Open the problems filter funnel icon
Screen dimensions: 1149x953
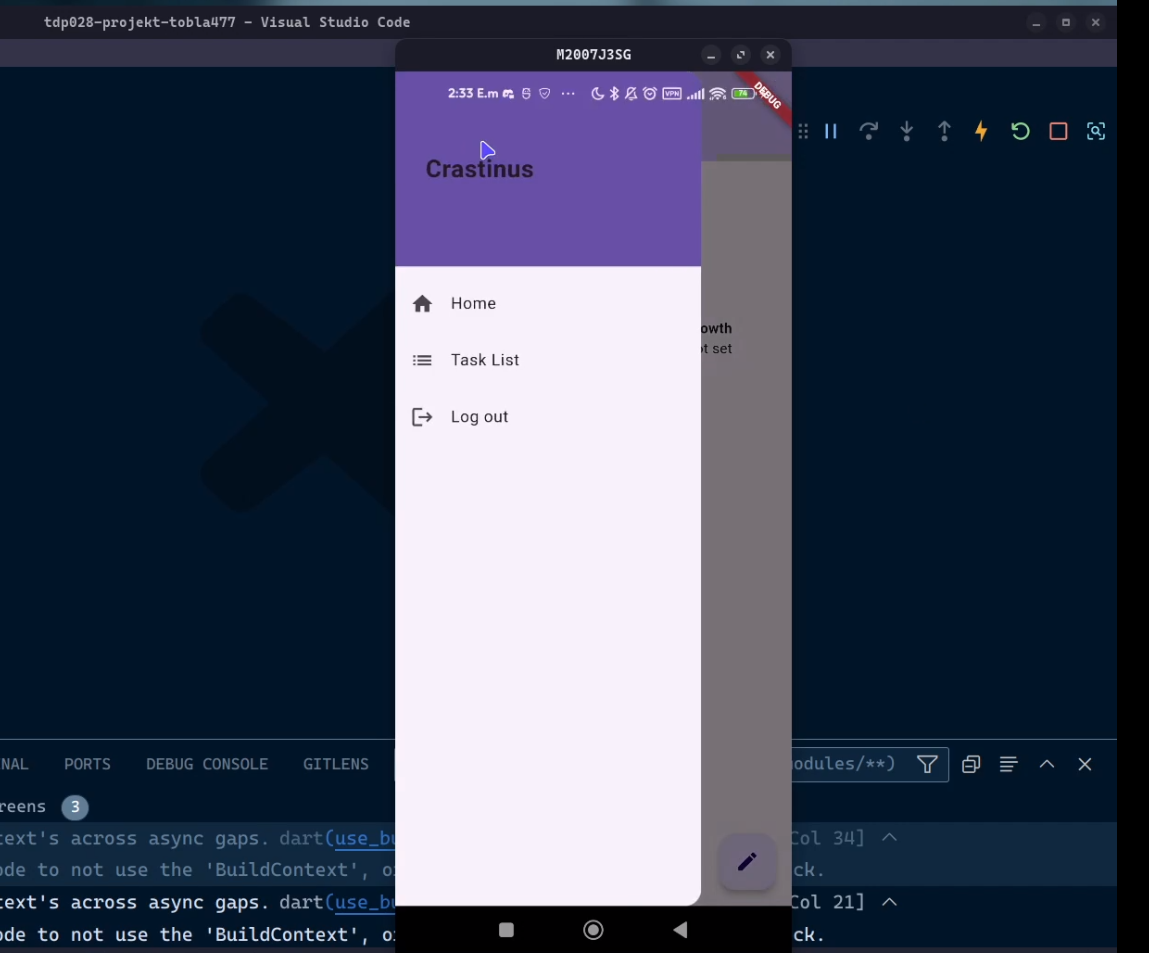tap(927, 765)
